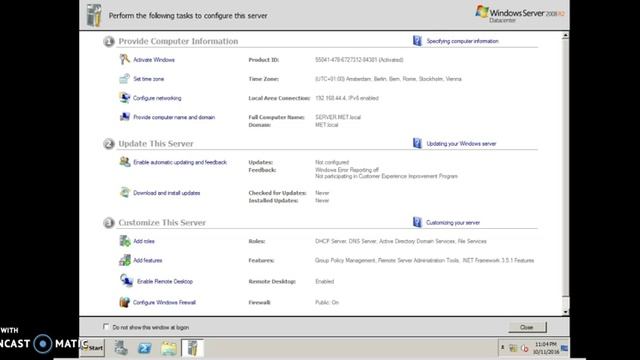Click the Remote Desktop Enabled value
640x360 pixels.
[324, 281]
